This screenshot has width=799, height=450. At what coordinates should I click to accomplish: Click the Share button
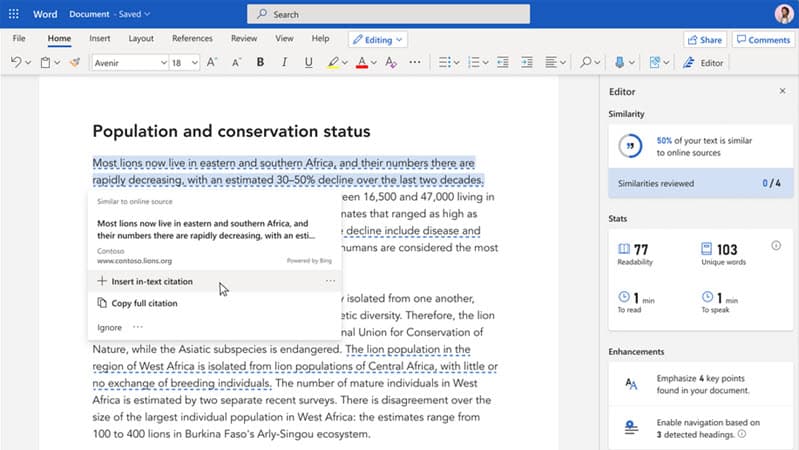[x=705, y=39]
